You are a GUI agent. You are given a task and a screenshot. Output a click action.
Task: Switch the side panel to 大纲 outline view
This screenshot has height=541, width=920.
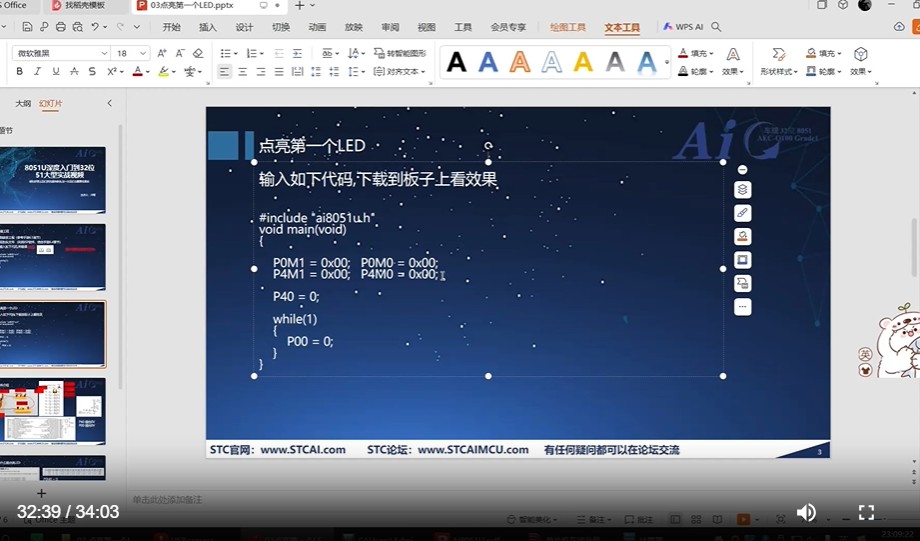click(23, 103)
